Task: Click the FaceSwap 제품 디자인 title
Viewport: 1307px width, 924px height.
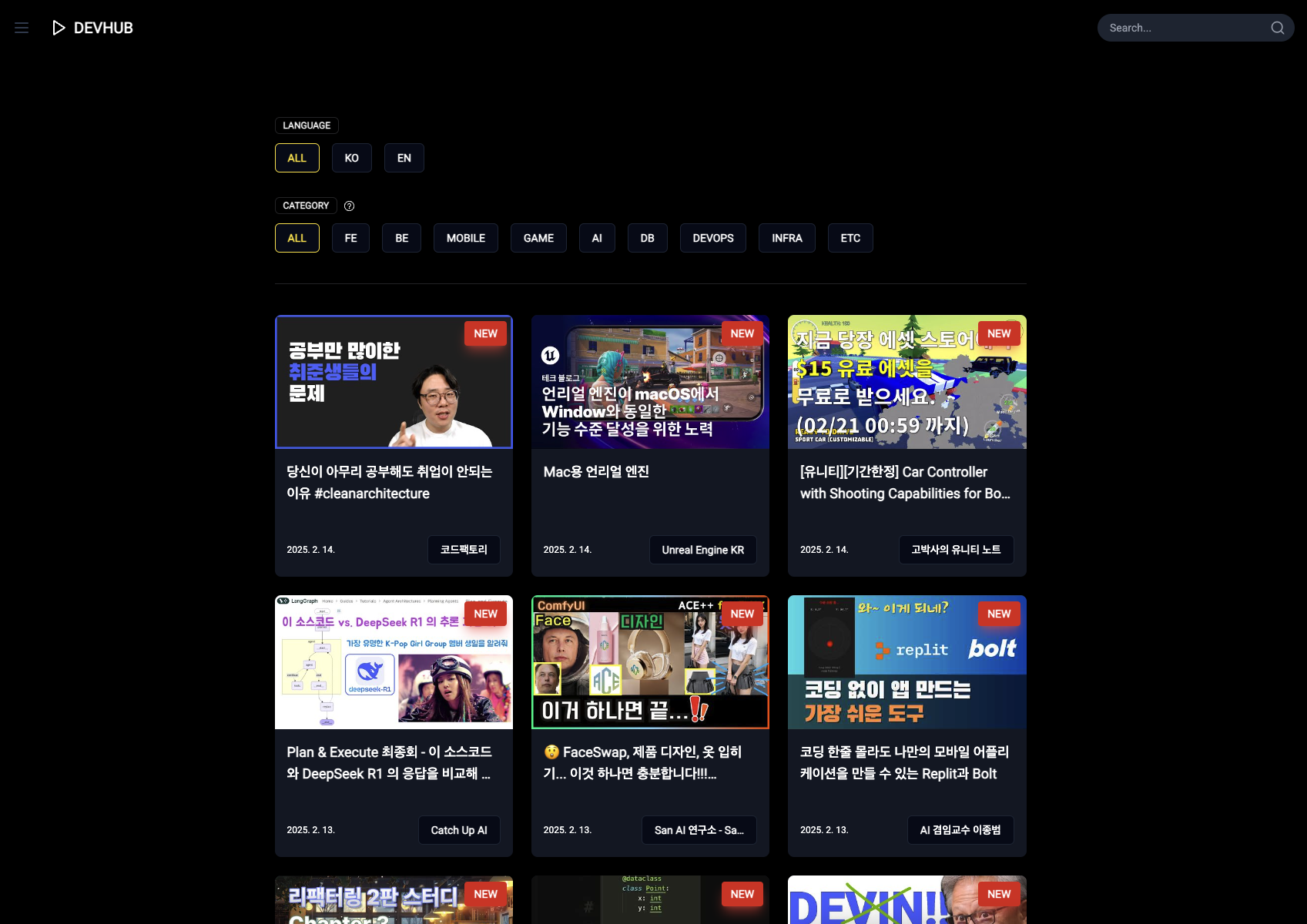Action: 642,763
